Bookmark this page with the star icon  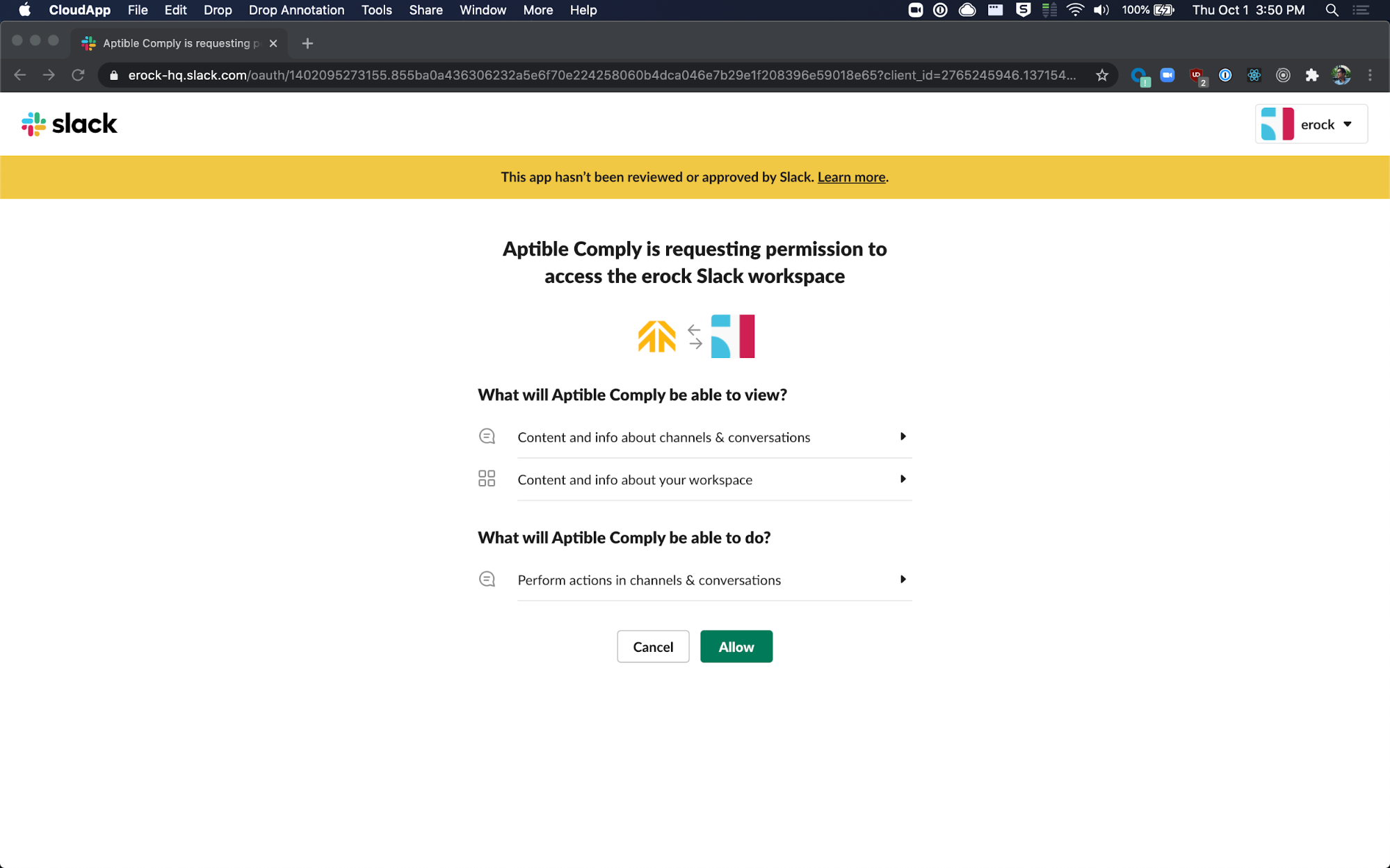click(x=1102, y=75)
